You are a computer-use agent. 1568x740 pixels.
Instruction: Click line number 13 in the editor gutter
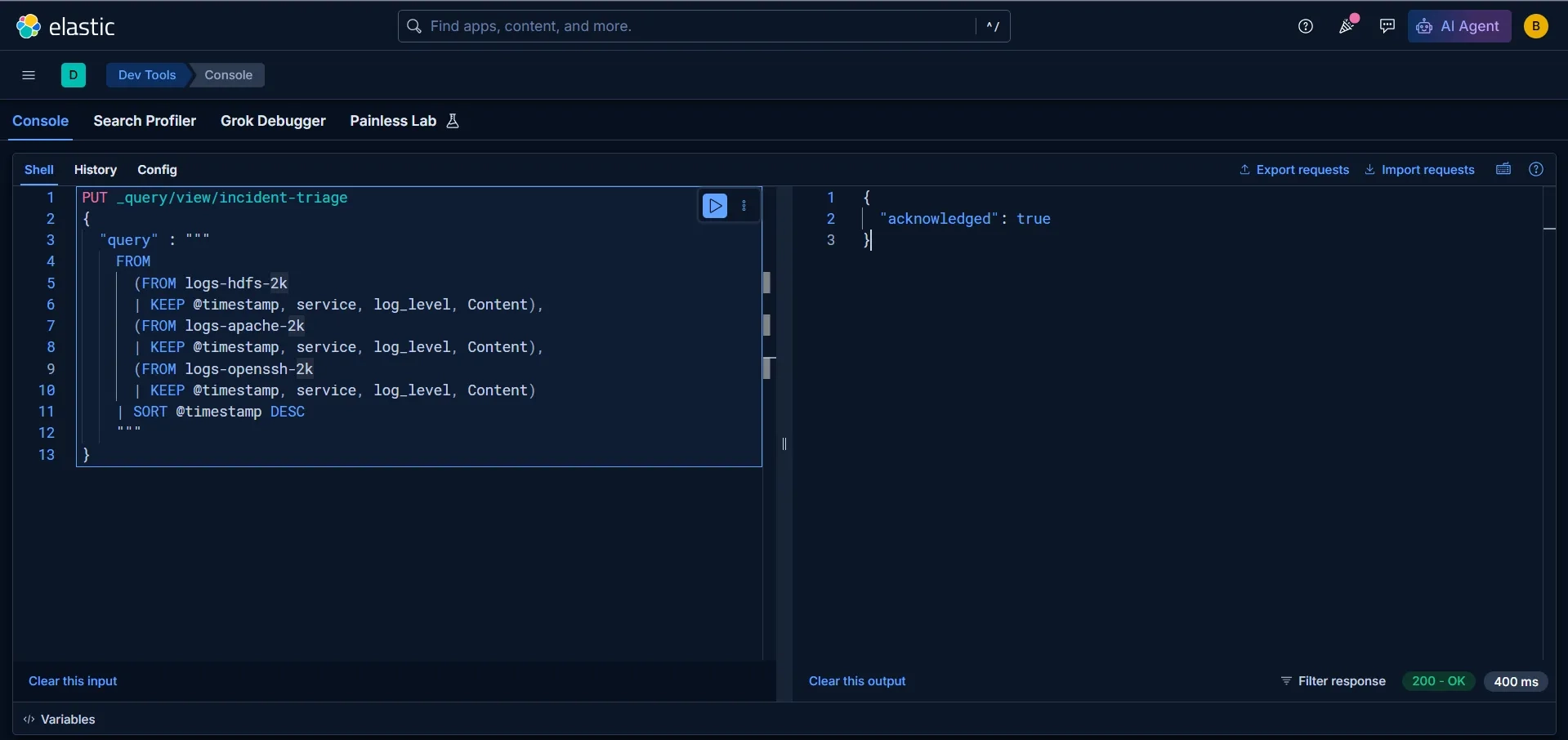(47, 455)
